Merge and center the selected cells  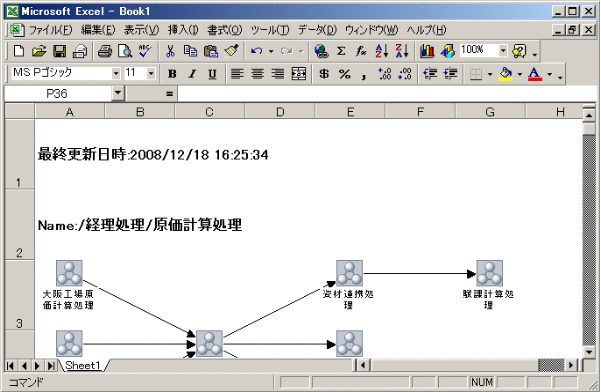tap(299, 74)
